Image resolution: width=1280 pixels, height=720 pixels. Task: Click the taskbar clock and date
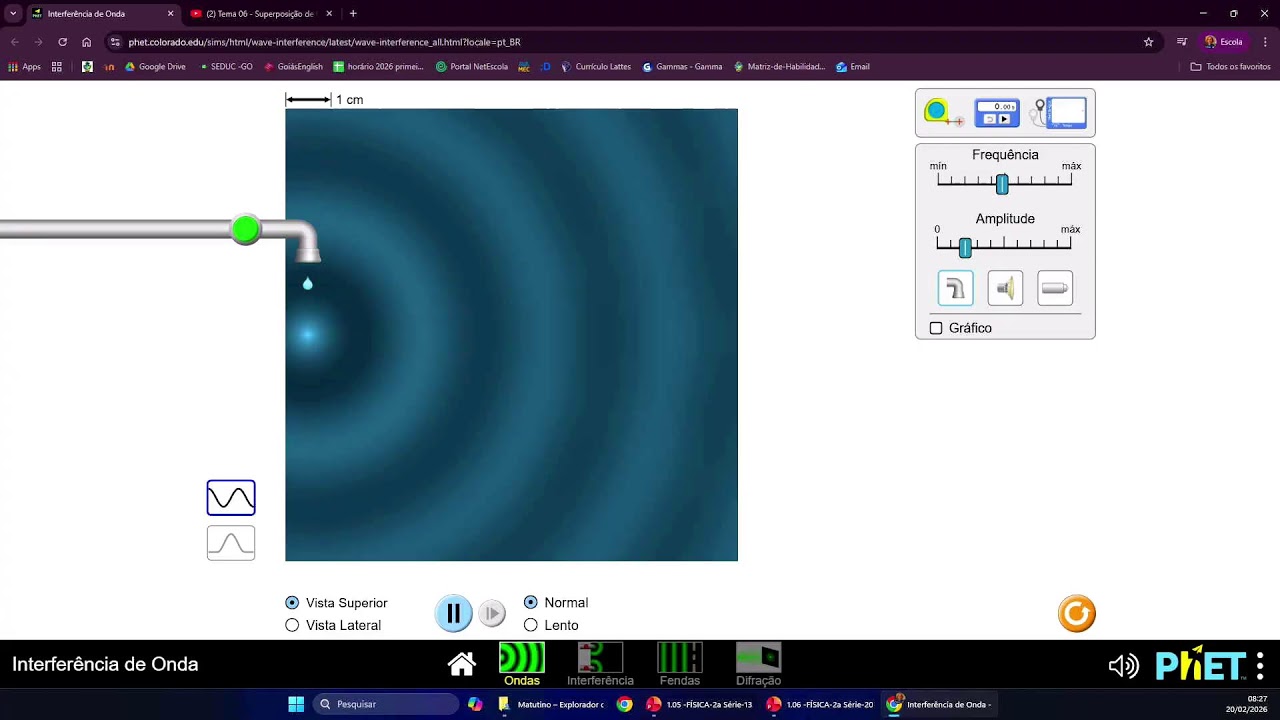tap(1248, 704)
